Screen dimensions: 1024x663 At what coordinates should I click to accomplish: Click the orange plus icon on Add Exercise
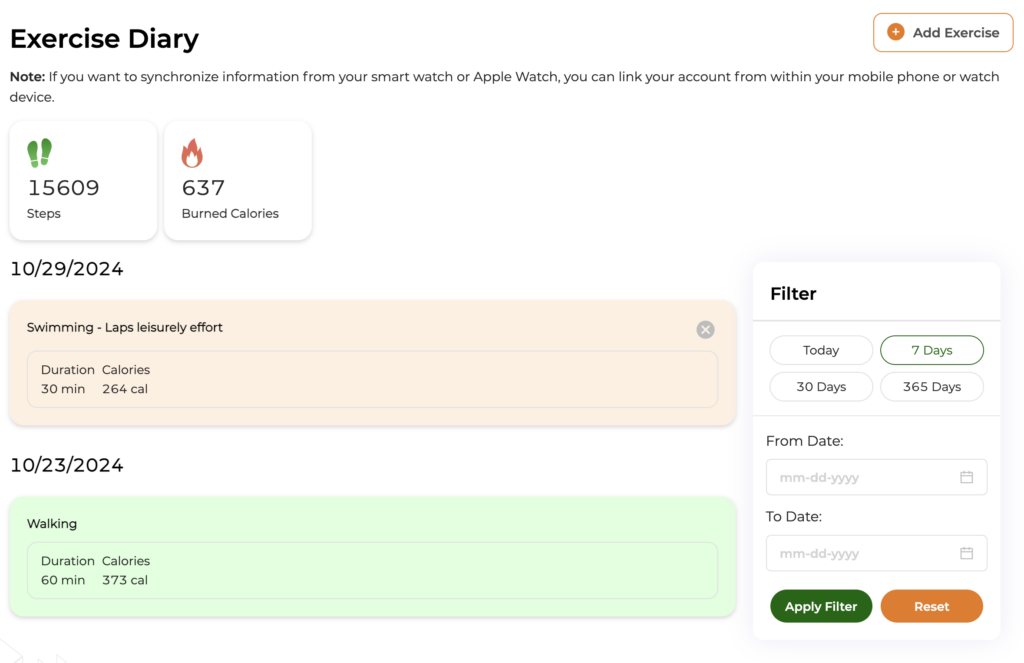[x=895, y=32]
